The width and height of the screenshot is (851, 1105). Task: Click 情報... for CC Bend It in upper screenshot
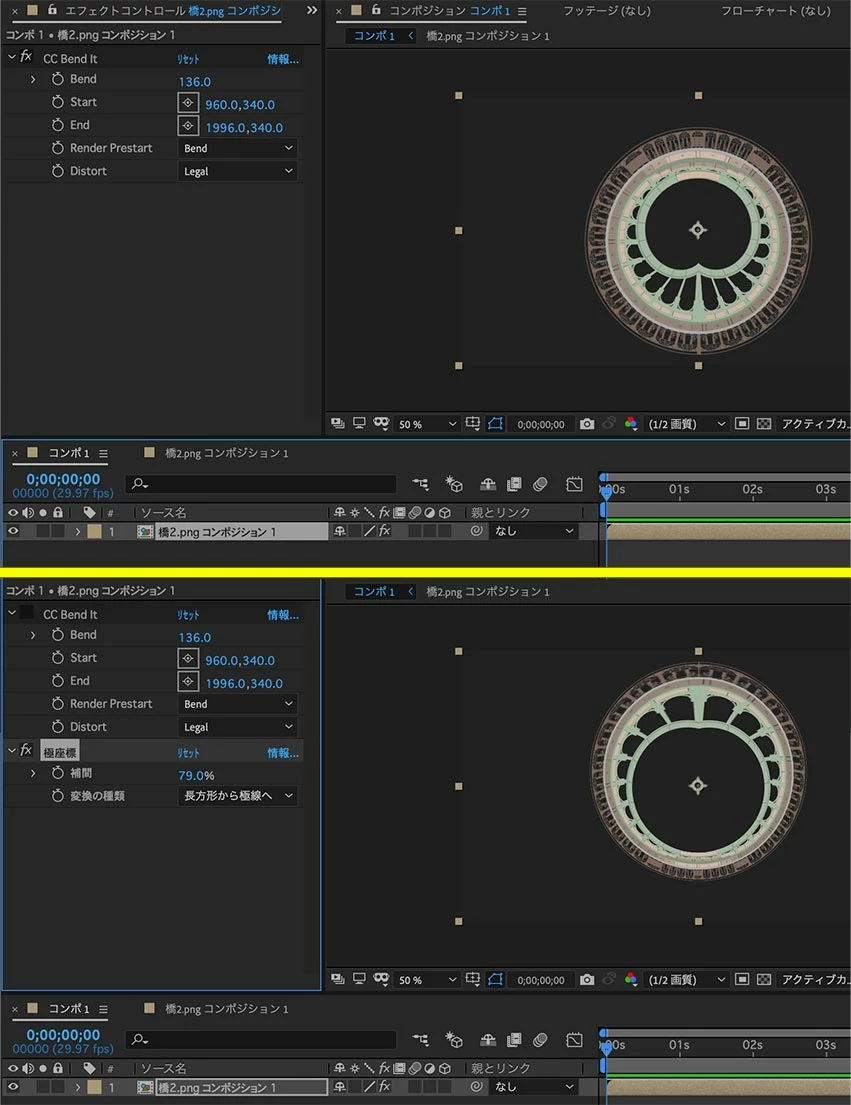[282, 59]
